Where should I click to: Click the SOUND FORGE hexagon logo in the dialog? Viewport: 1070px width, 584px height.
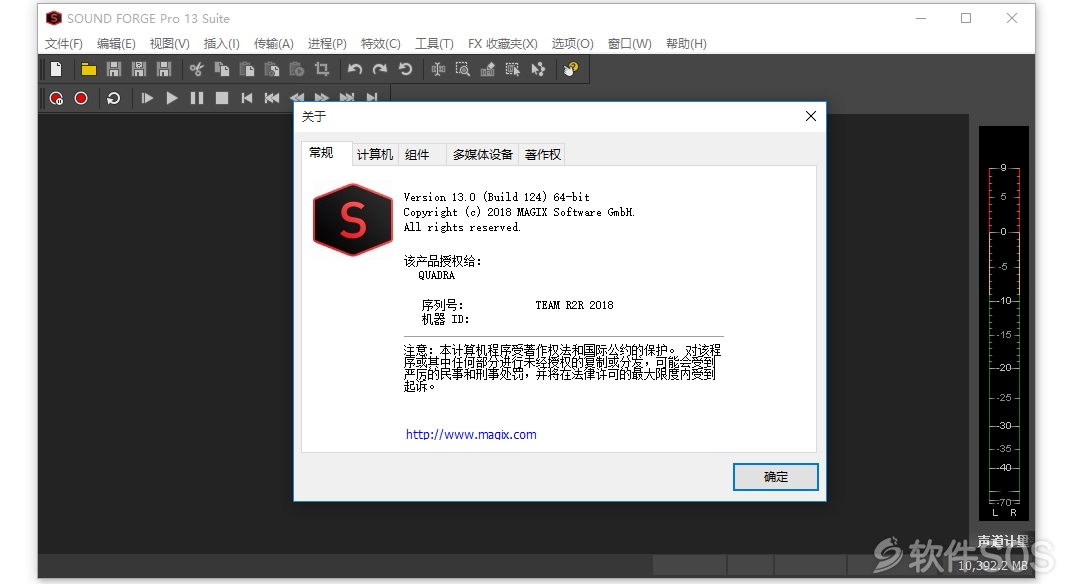click(353, 220)
